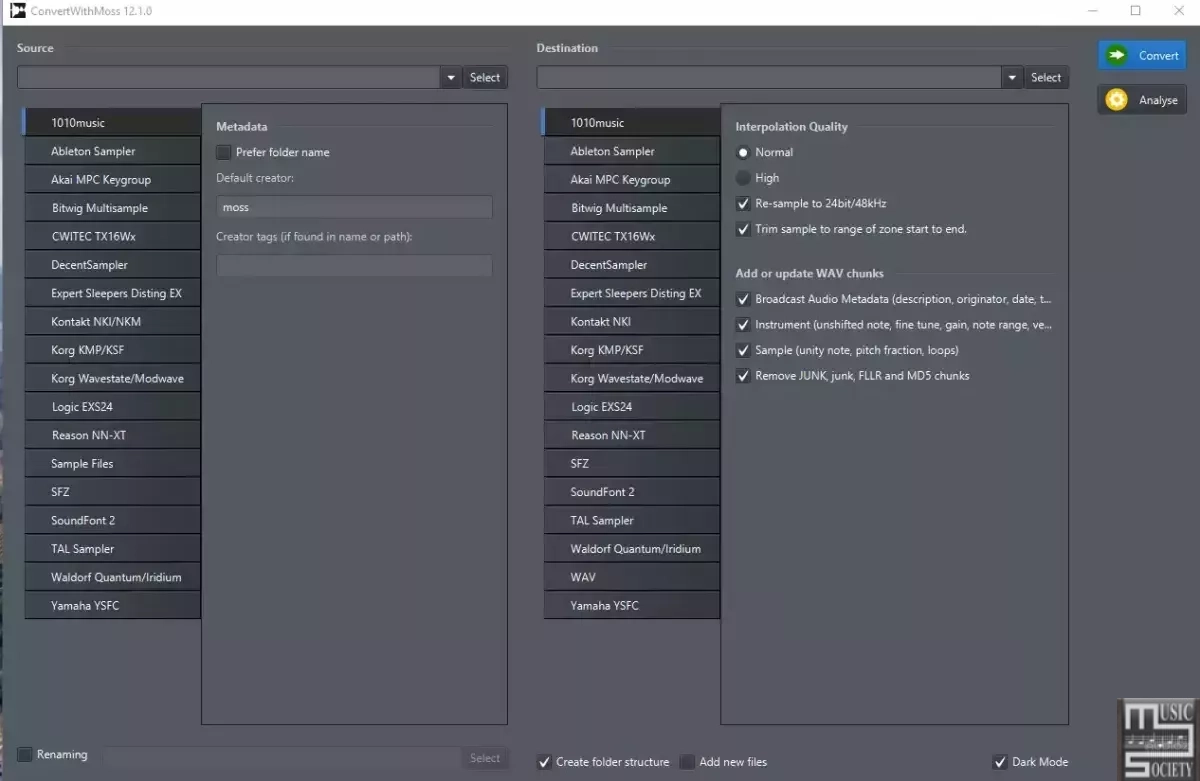The width and height of the screenshot is (1200, 781).
Task: Select Korg Wavestate/Modwave source tab
Action: coord(112,378)
